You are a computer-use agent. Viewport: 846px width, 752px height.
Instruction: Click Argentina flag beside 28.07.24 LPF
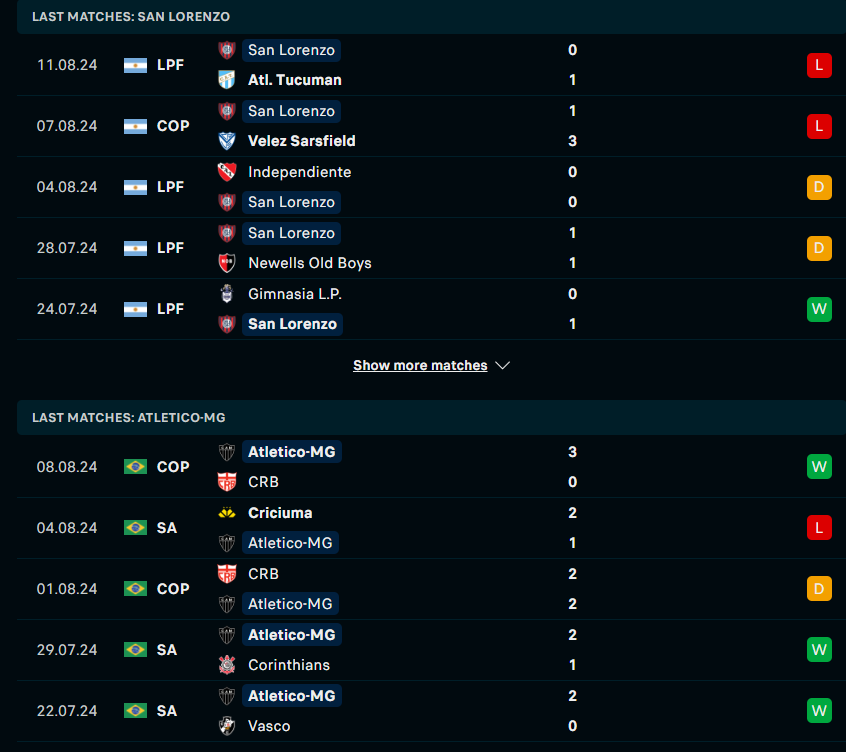coord(135,248)
